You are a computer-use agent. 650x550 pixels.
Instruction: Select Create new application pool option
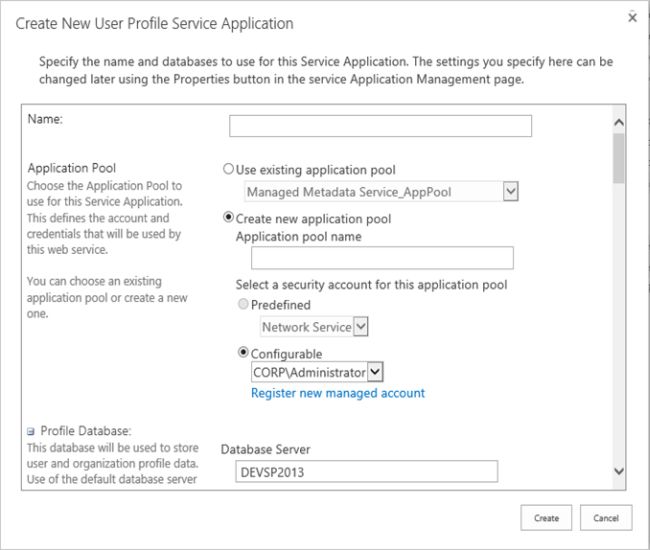pyautogui.click(x=229, y=218)
